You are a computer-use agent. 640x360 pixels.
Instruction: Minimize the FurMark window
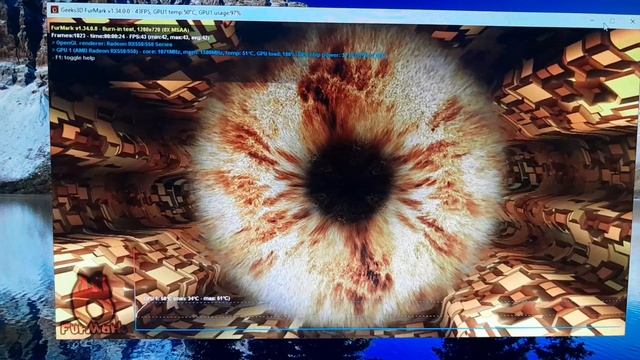click(x=592, y=20)
